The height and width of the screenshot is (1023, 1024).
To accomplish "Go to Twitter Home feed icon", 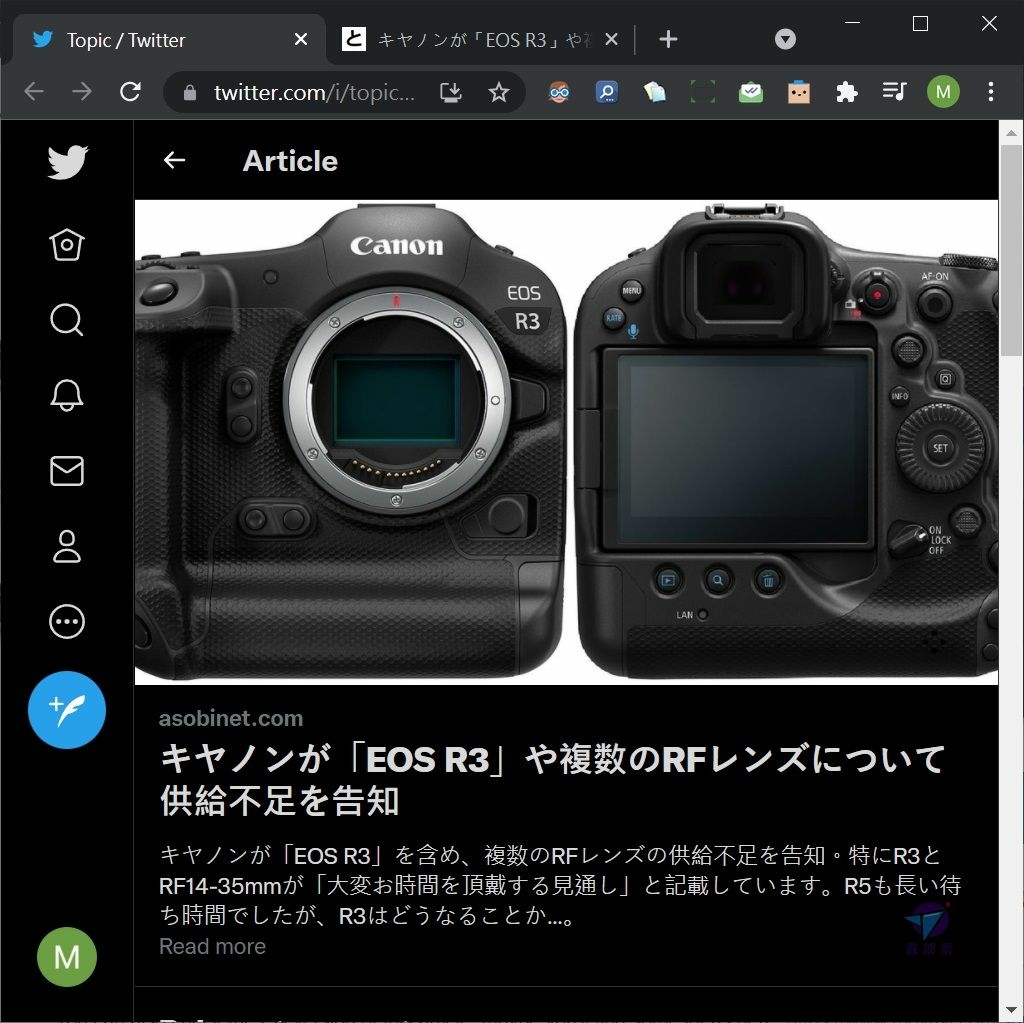I will tap(67, 245).
